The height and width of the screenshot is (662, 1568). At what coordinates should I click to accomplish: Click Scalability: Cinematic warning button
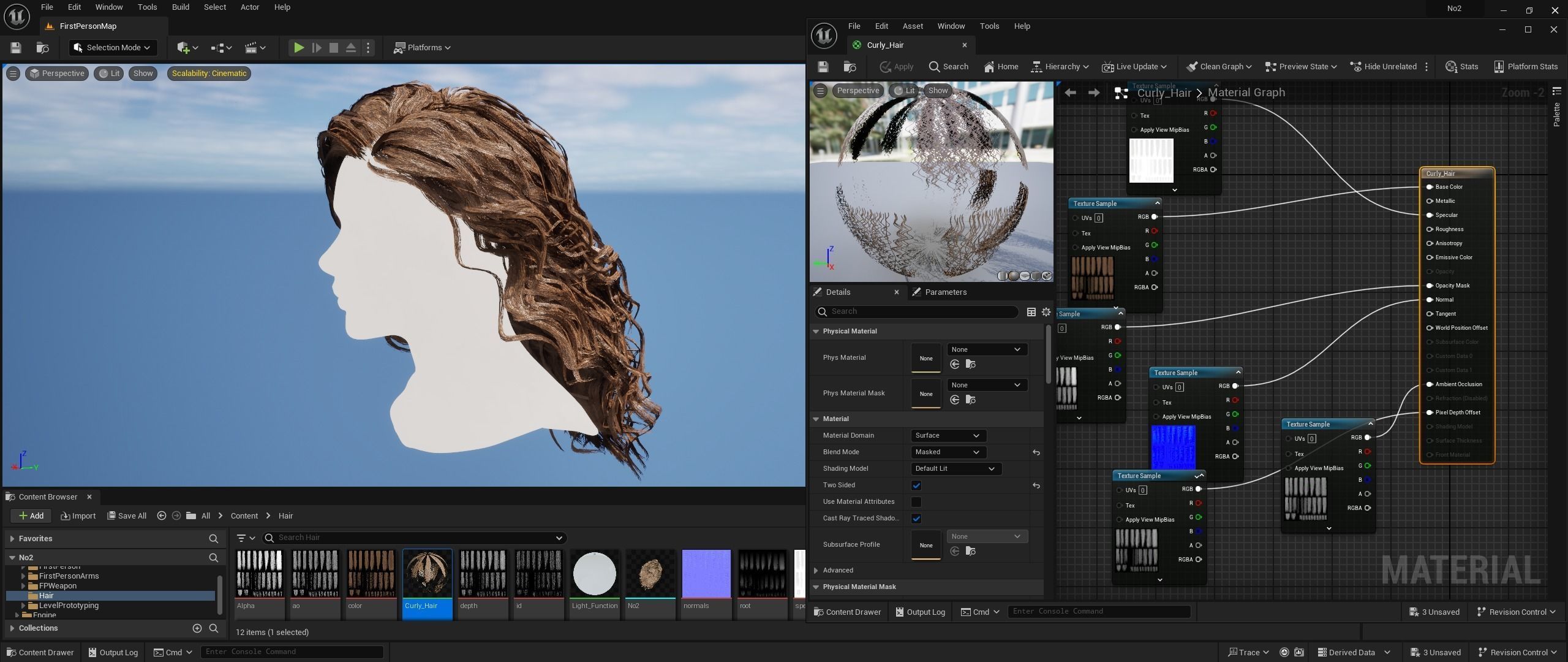pos(209,74)
